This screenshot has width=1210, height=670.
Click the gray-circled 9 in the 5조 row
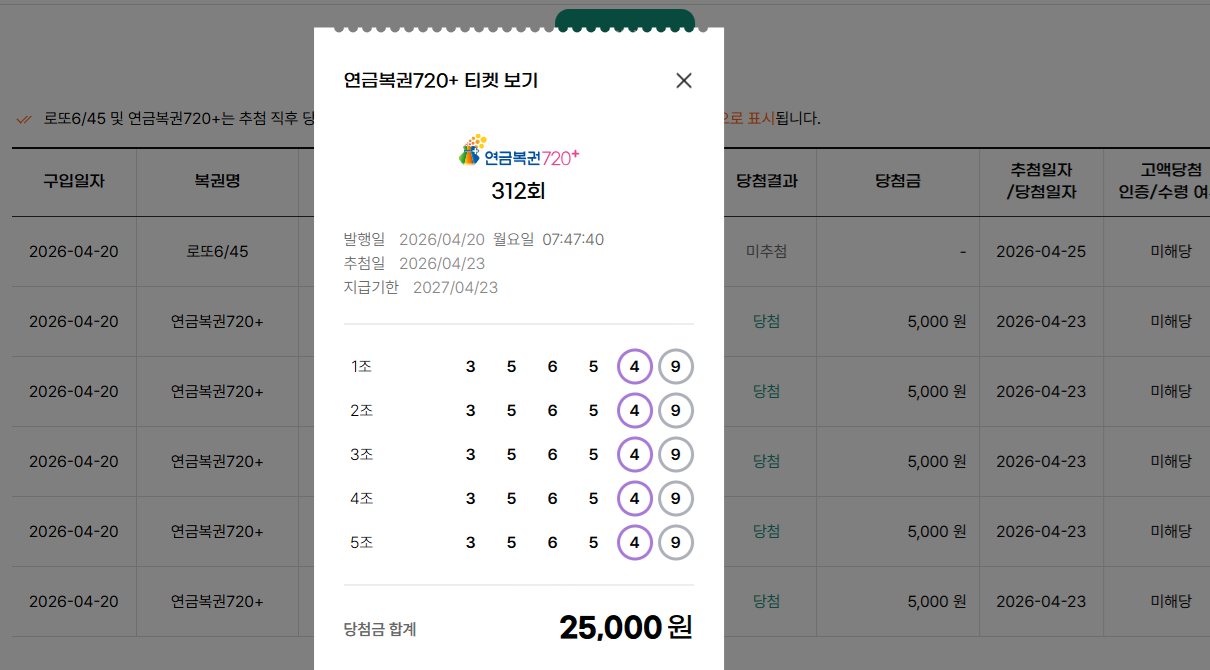(x=676, y=543)
